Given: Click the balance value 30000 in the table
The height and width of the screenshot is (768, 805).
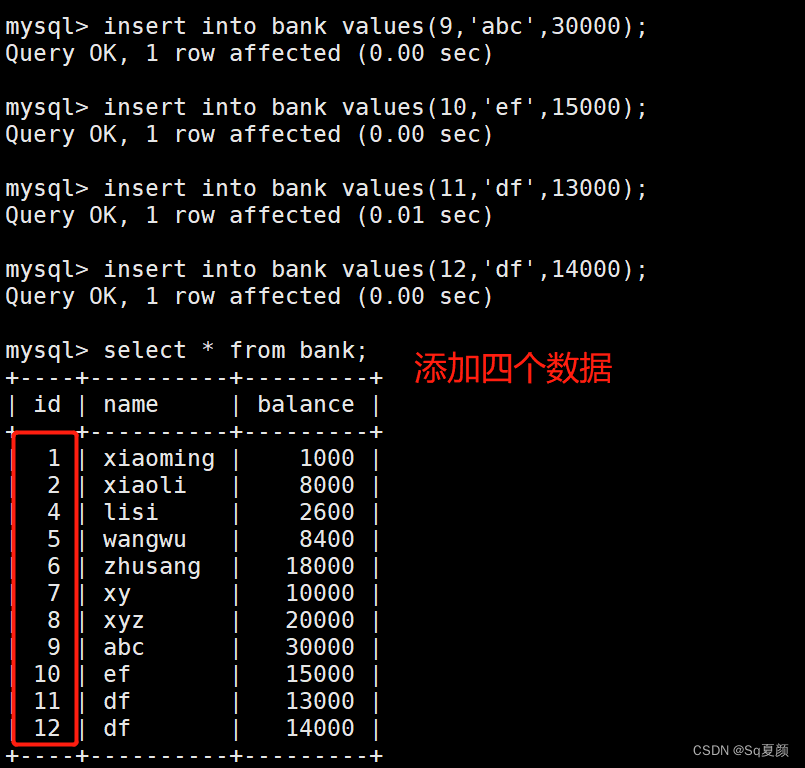Looking at the screenshot, I should (x=320, y=647).
